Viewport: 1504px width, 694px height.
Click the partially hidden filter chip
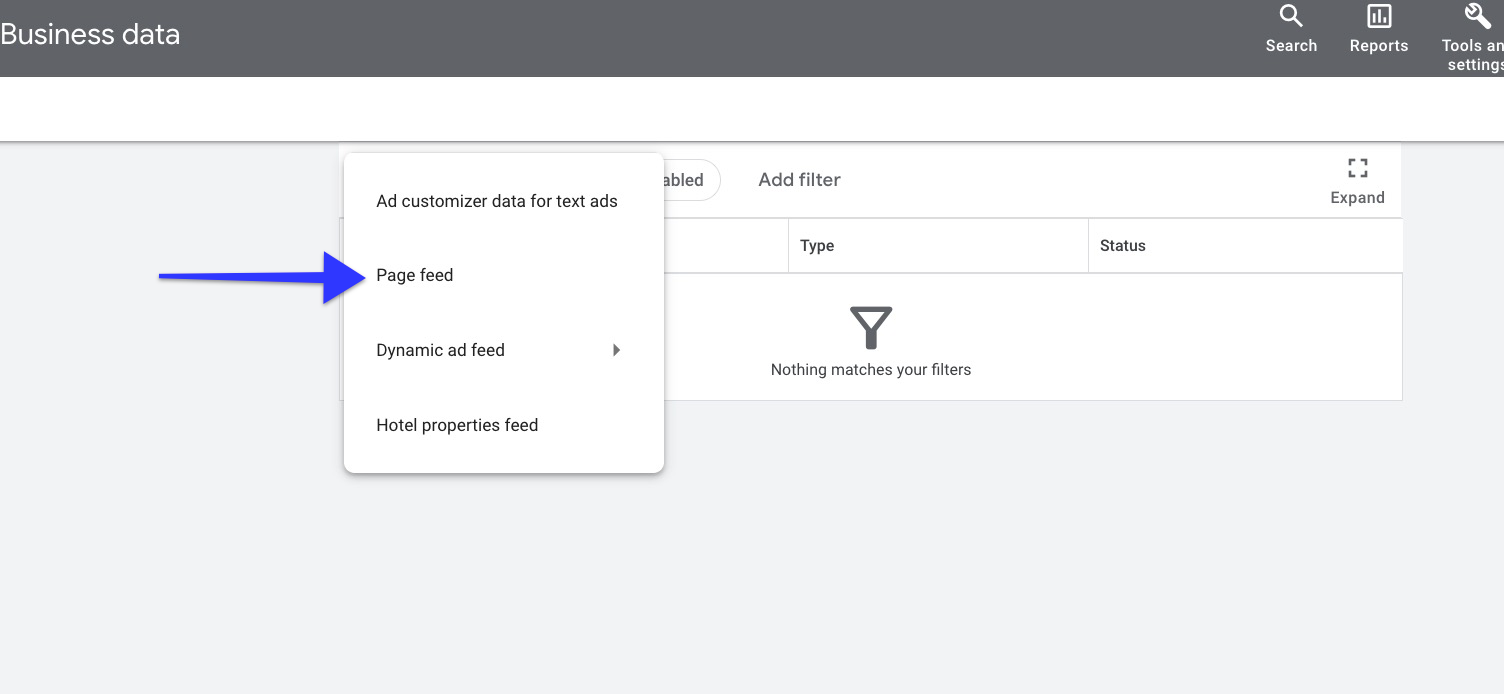[x=691, y=180]
